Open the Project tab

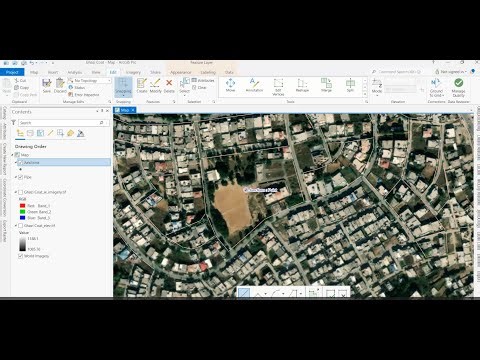(12, 72)
